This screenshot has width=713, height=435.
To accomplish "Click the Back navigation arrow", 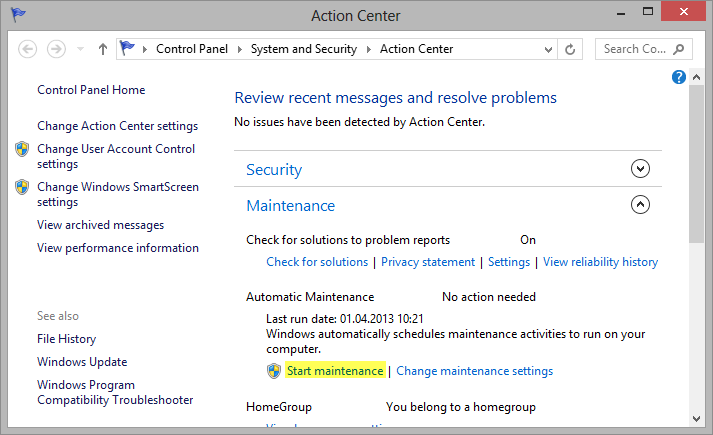I will 27,49.
